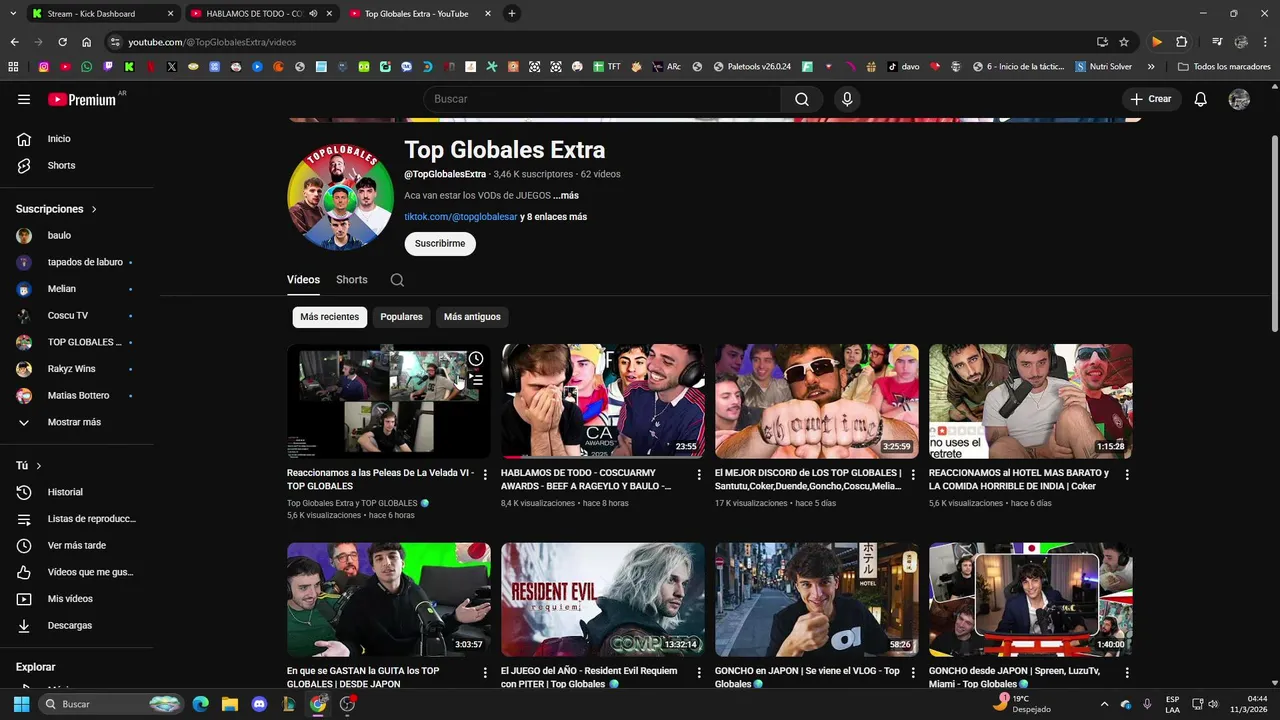1280x720 pixels.
Task: Open options for El MEJOR DISCORD video
Action: pyautogui.click(x=913, y=475)
